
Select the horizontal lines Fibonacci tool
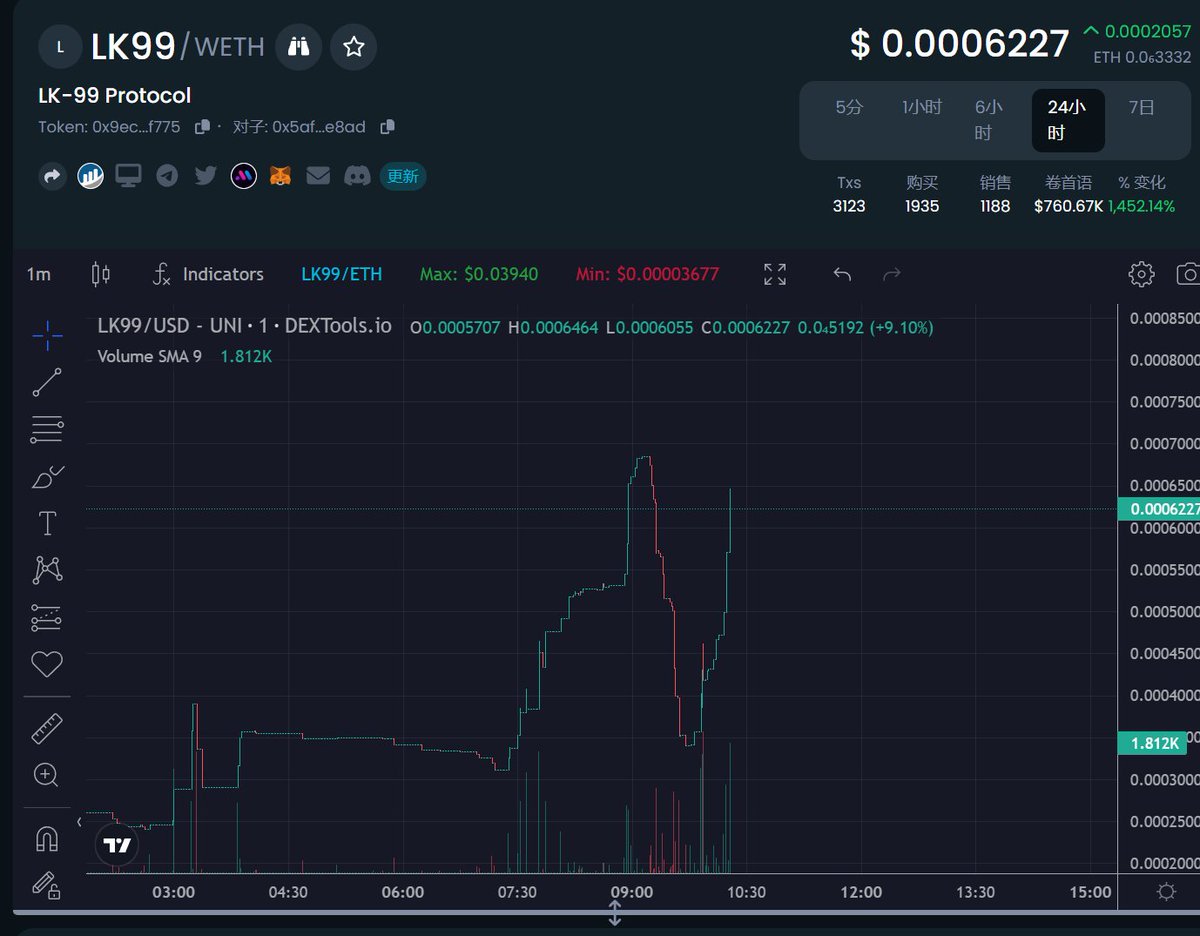click(x=47, y=430)
